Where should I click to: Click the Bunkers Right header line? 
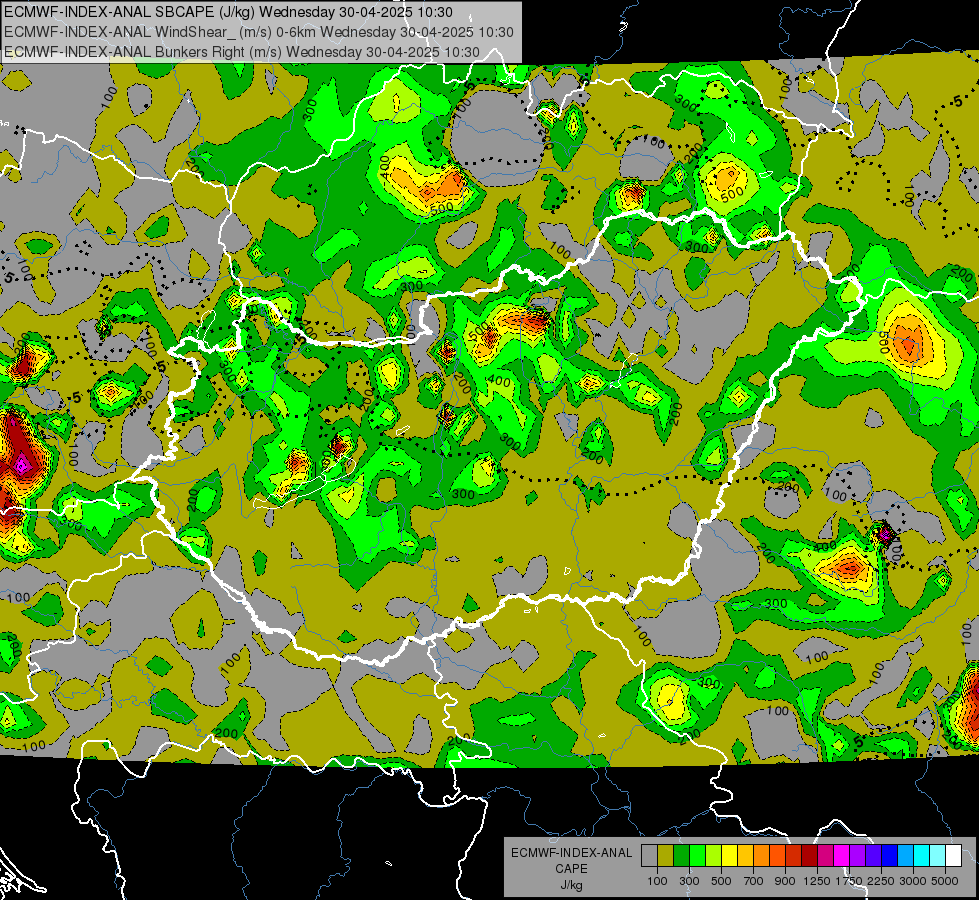pos(242,52)
